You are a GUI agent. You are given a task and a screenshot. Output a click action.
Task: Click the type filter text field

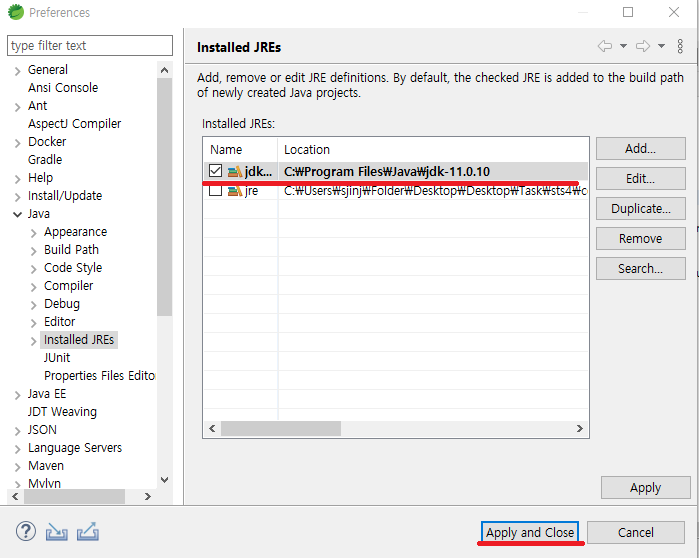(90, 45)
